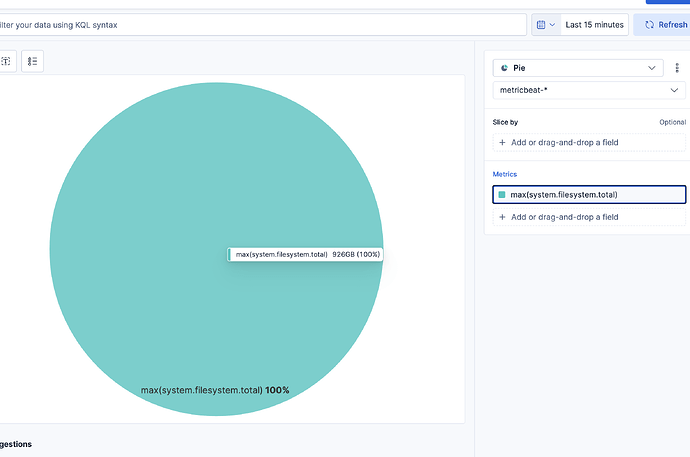
Task: Click the teal color swatch on metric
Action: point(502,194)
